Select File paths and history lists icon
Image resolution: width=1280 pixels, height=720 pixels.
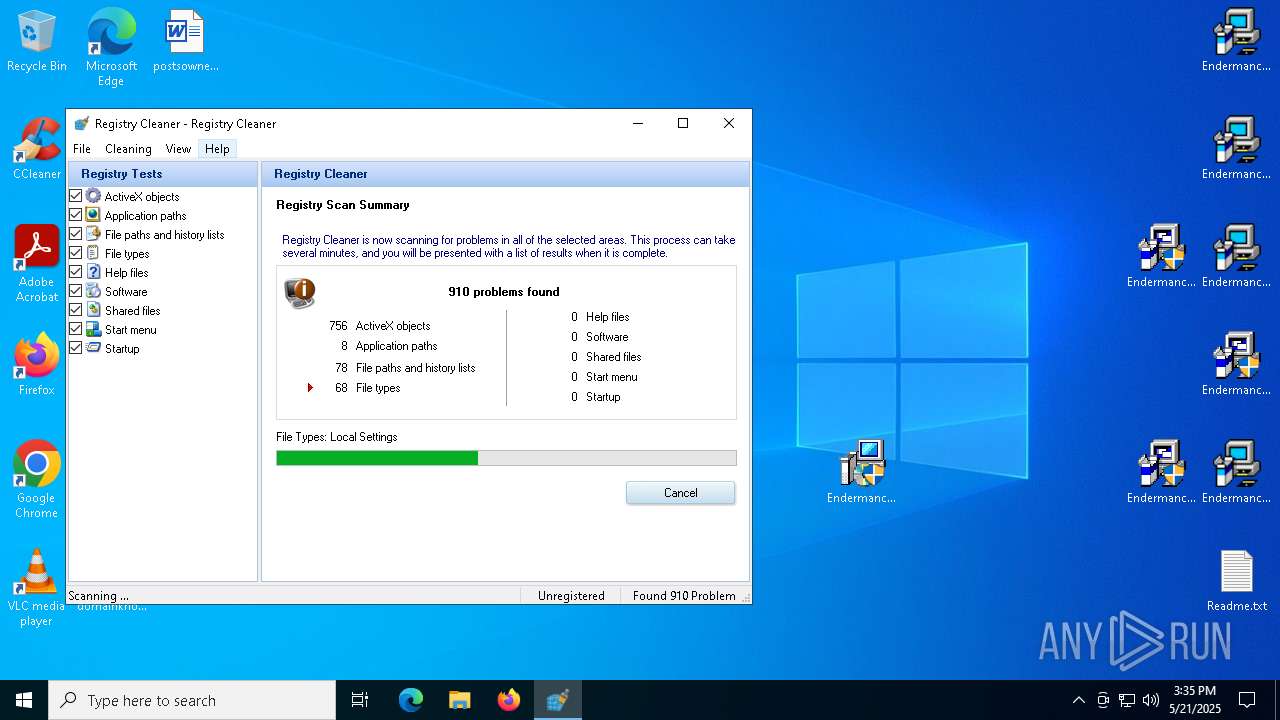click(x=93, y=234)
